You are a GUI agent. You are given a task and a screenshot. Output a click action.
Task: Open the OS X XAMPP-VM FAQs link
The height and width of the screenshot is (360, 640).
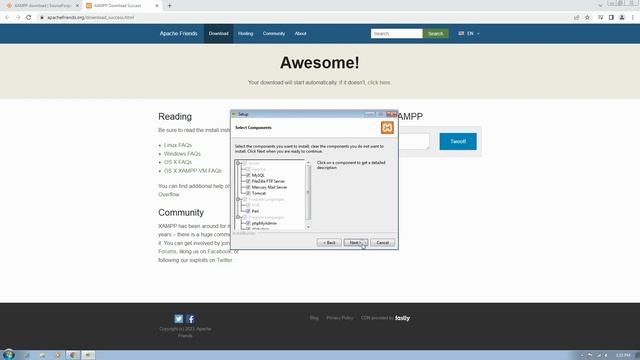pos(193,171)
